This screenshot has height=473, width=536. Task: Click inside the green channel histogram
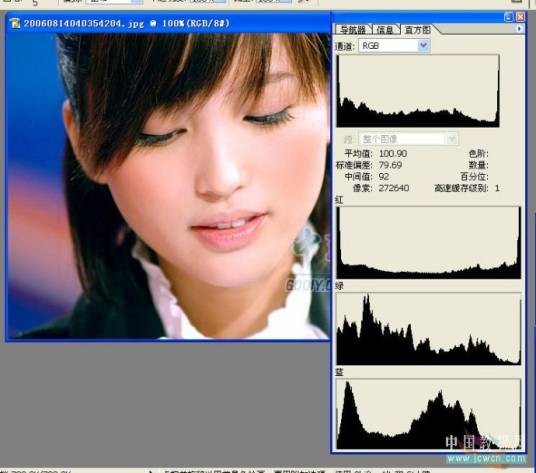tap(429, 329)
